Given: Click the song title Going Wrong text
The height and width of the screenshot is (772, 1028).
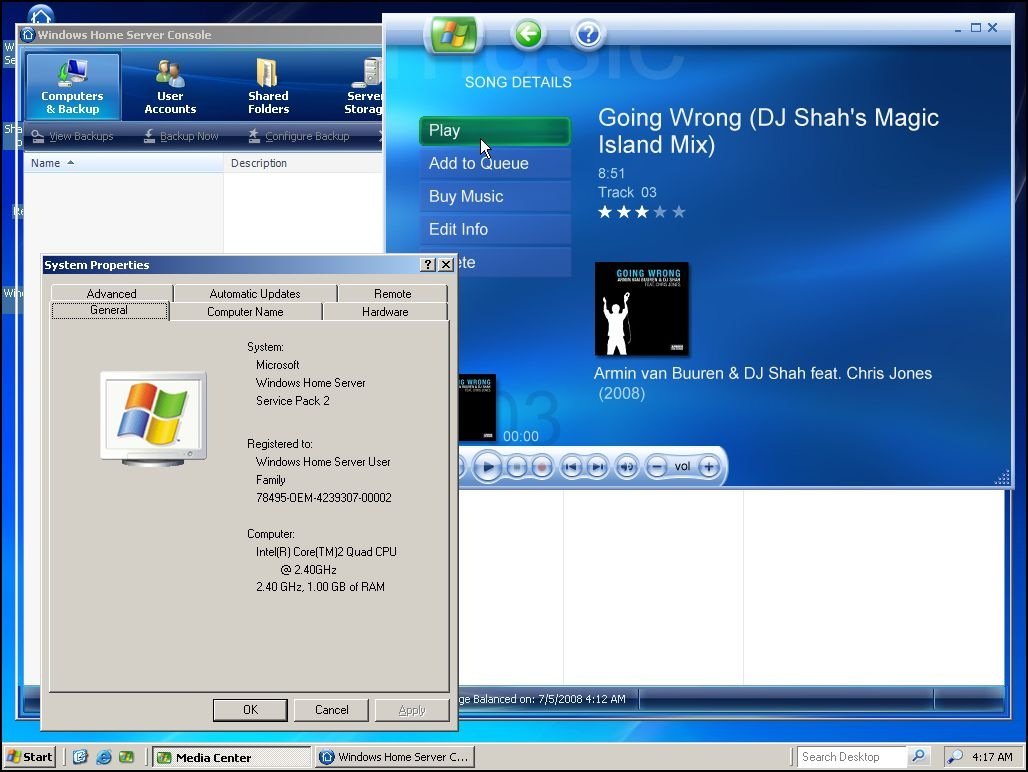Looking at the screenshot, I should point(768,131).
